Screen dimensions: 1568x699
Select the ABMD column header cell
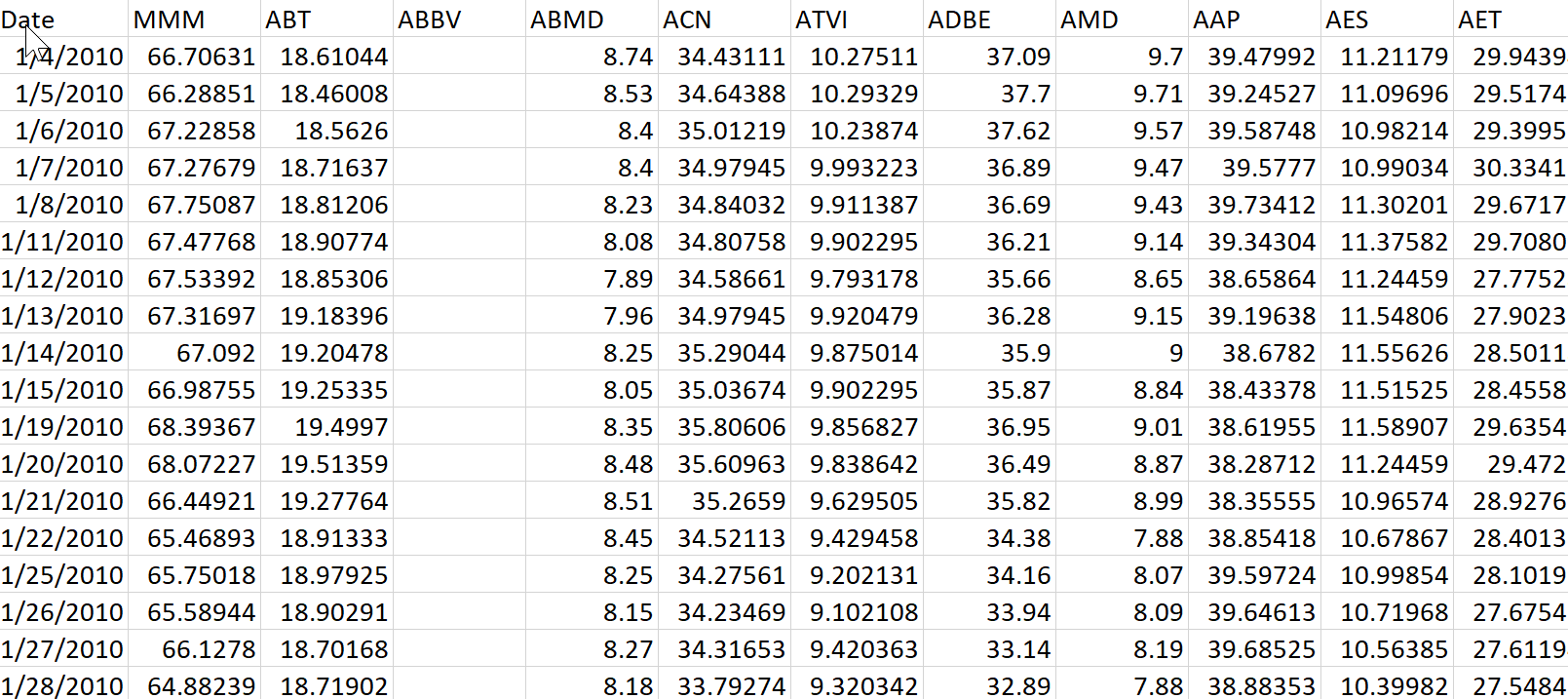592,19
